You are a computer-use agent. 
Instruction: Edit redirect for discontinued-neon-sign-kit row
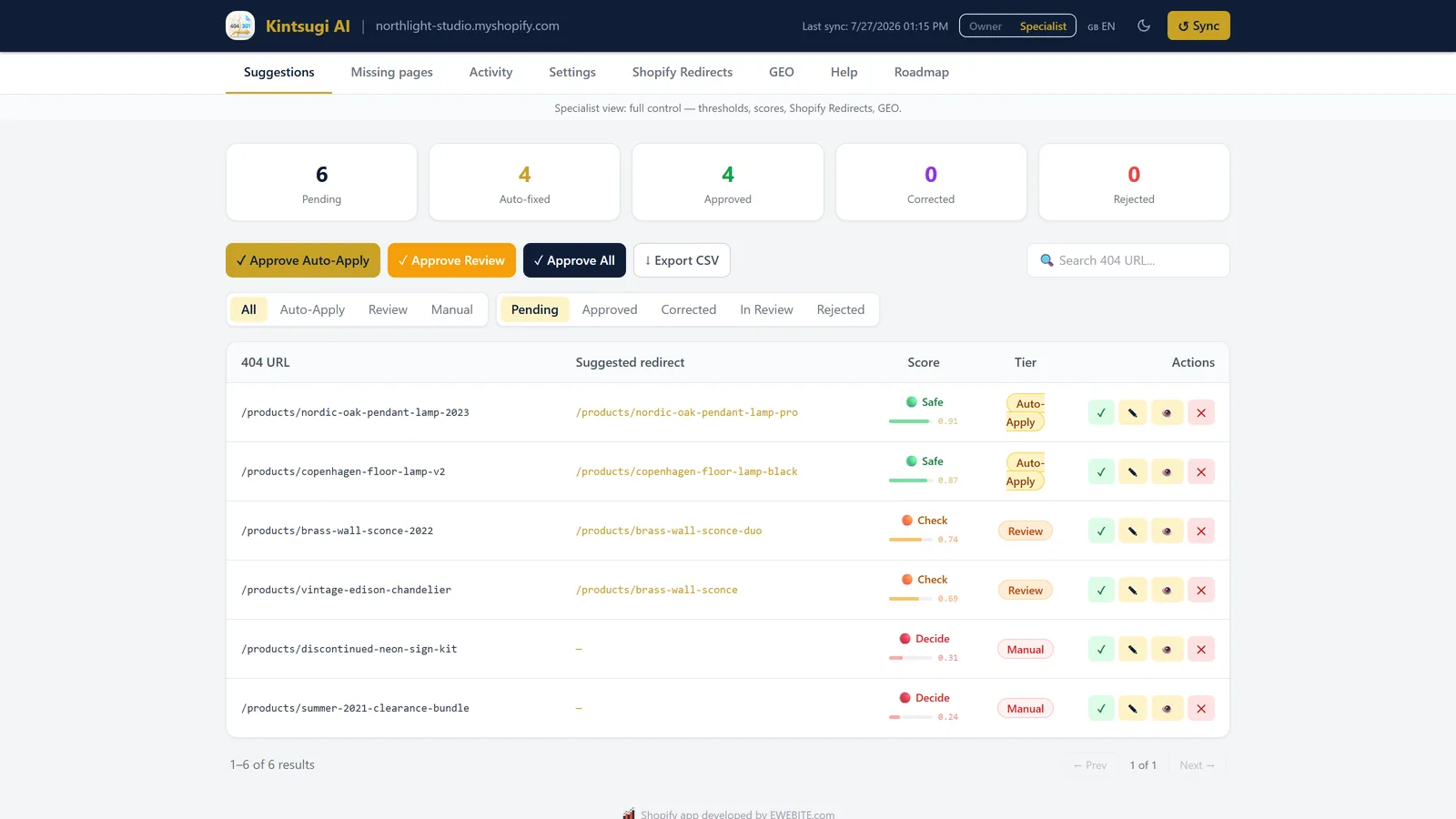[x=1133, y=650]
